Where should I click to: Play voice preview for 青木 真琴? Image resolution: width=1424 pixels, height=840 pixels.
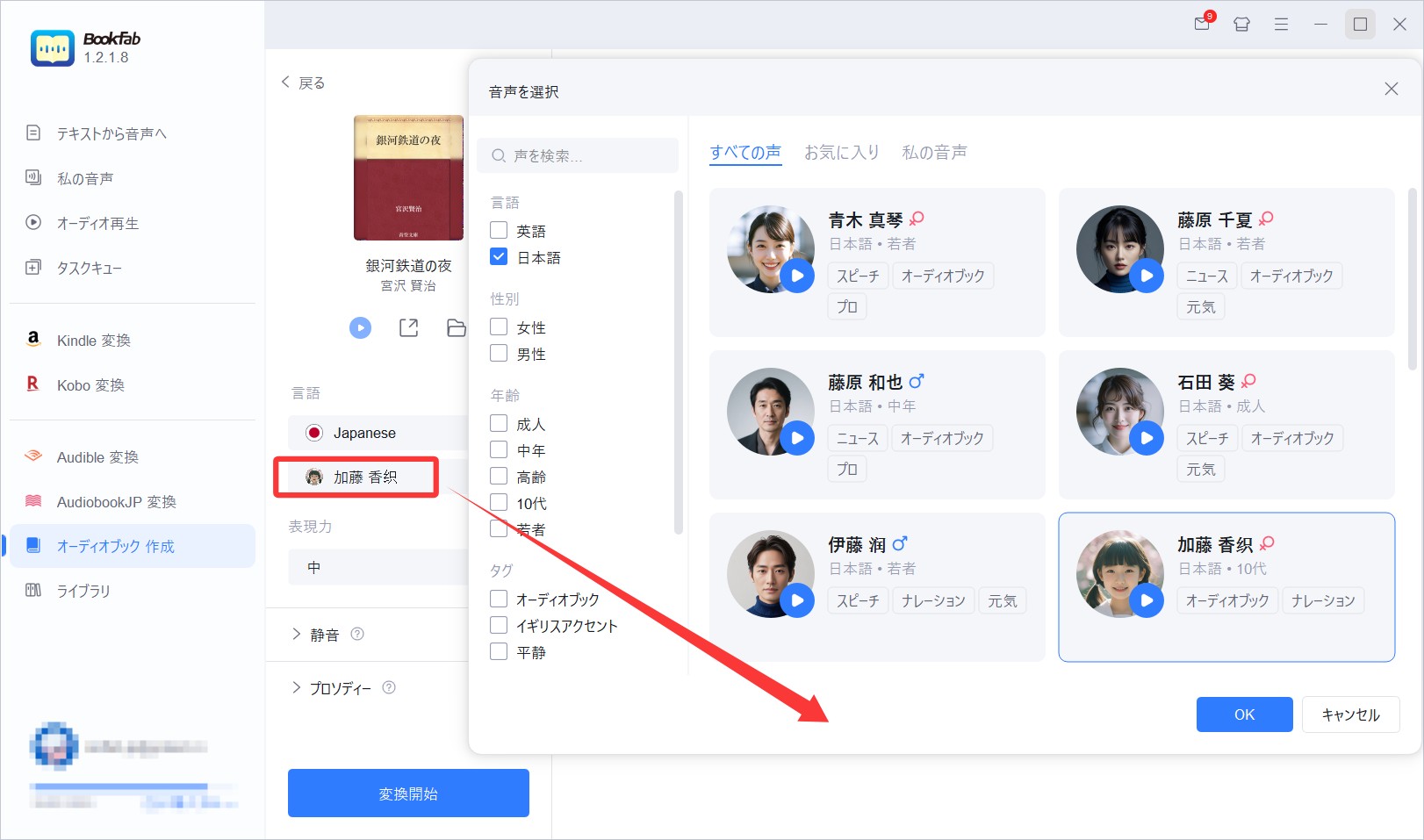797,276
